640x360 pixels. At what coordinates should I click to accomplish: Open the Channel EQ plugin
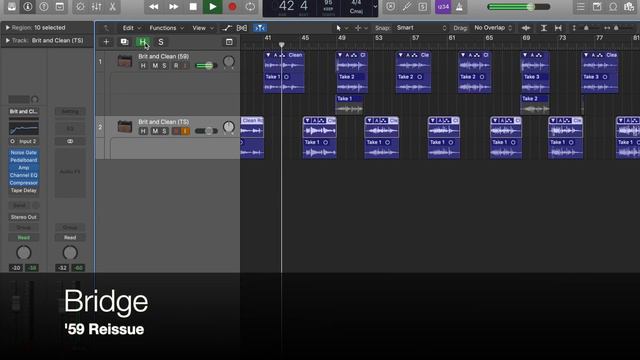coord(24,175)
